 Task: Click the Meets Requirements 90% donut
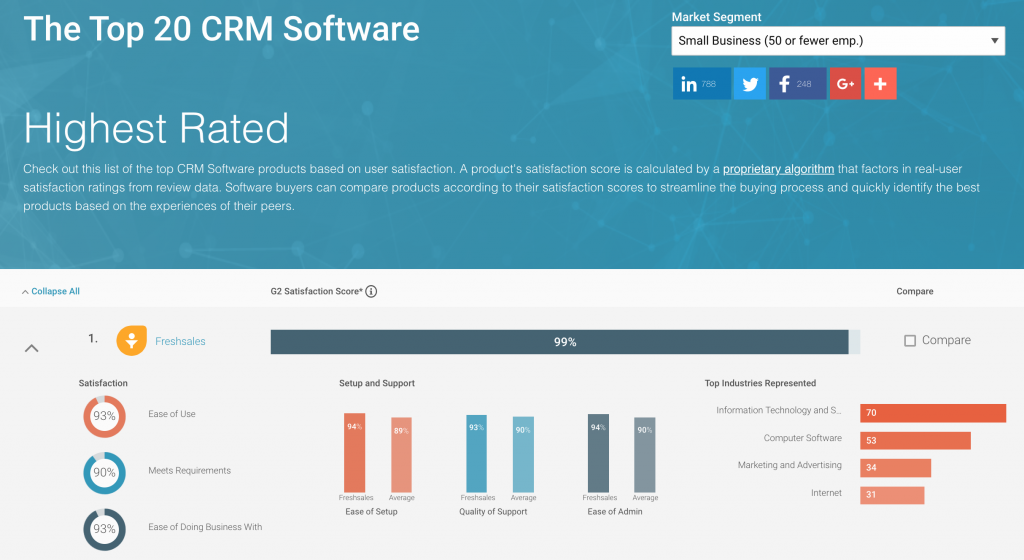click(104, 473)
